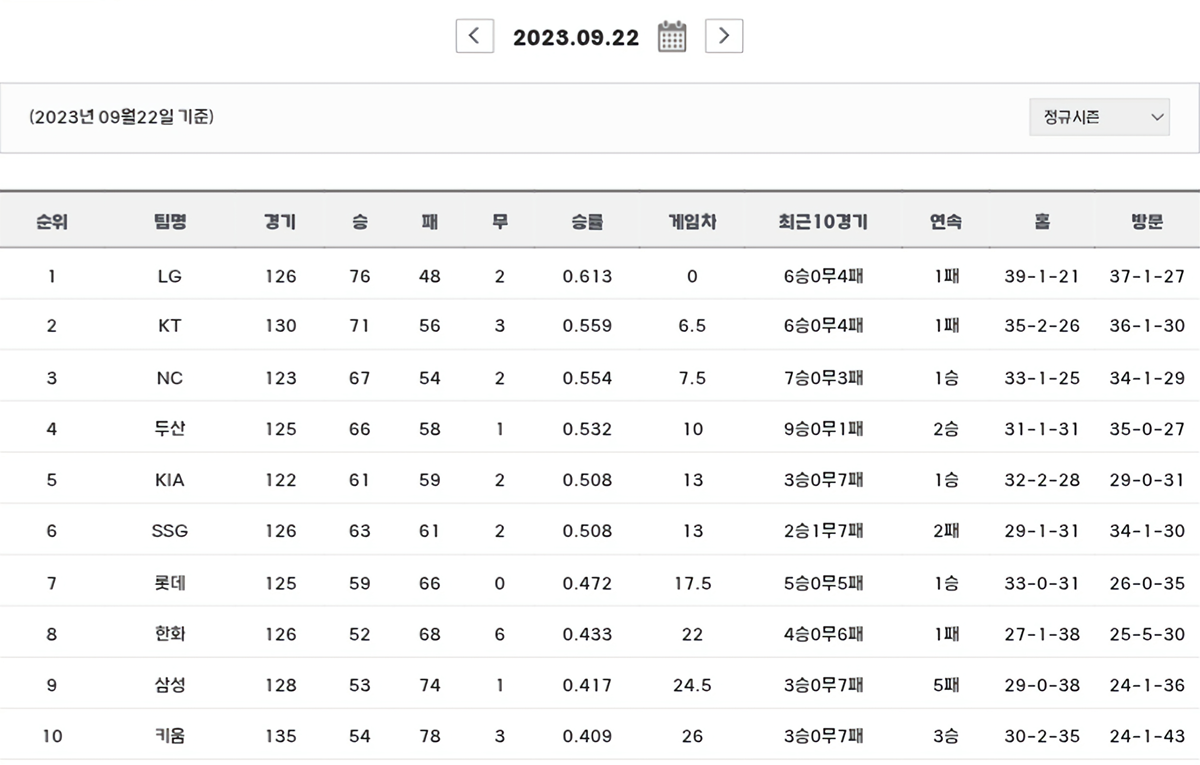Image resolution: width=1200 pixels, height=765 pixels.
Task: Click LG home record 39-1-21
Action: tap(1042, 276)
